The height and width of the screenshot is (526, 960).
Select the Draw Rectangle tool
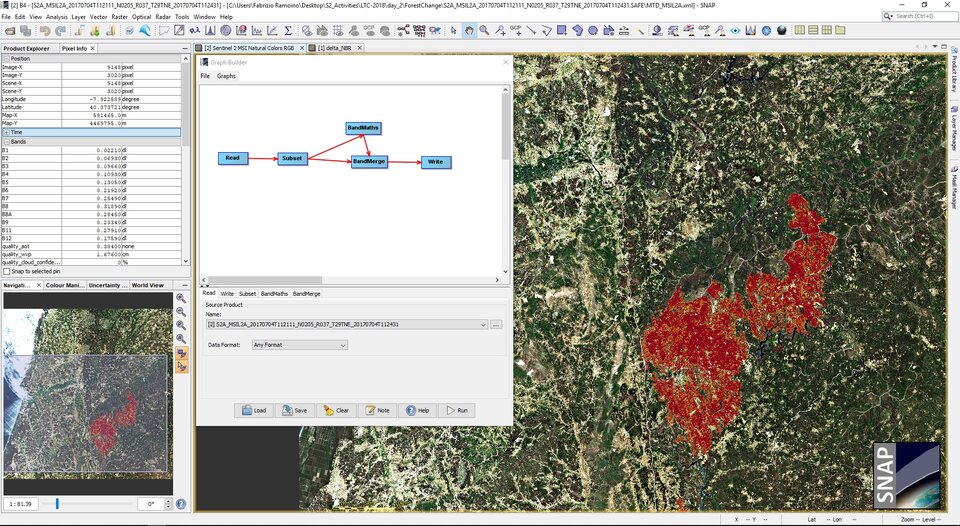pos(561,30)
